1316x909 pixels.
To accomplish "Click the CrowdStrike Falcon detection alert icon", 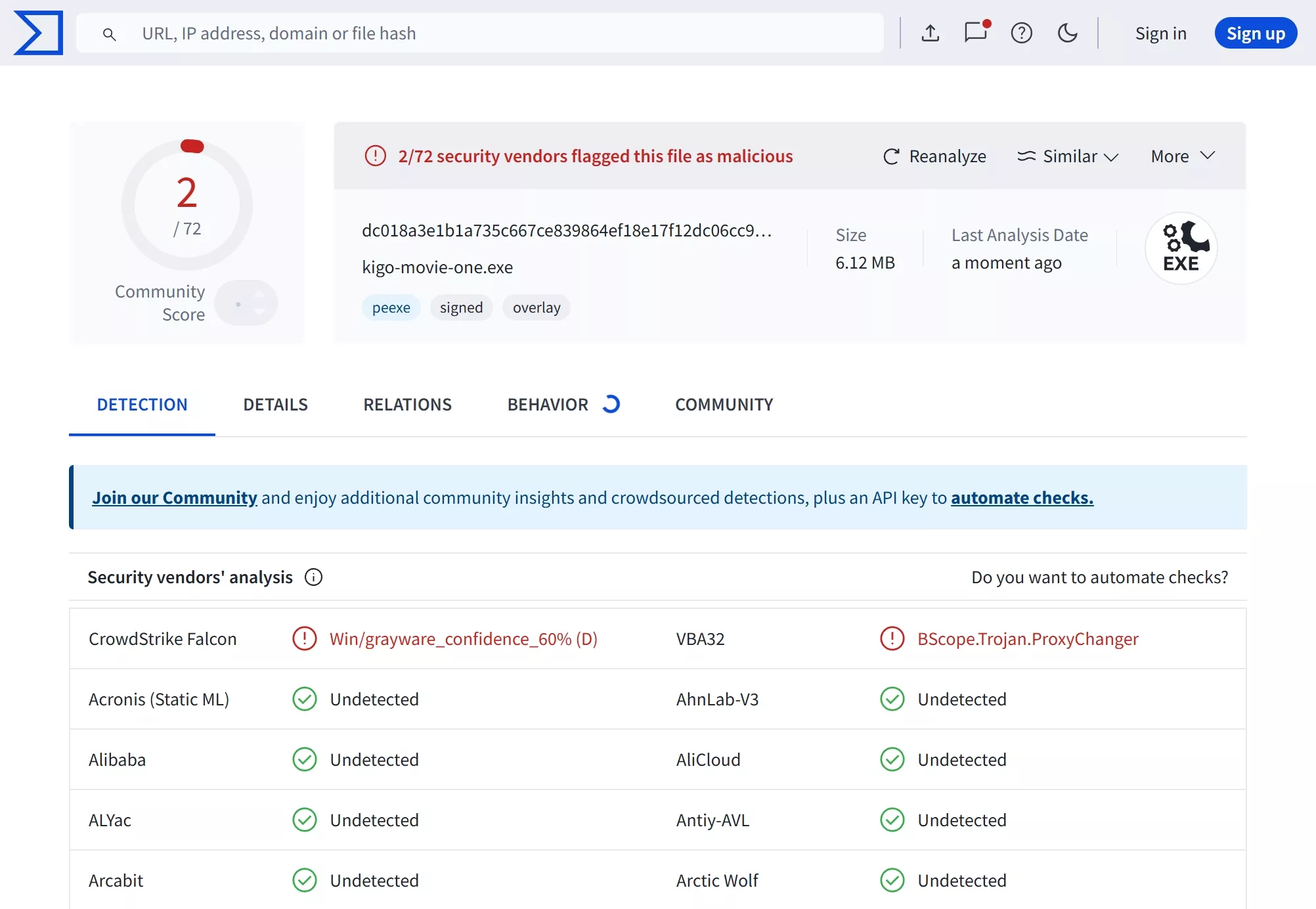I will [304, 638].
